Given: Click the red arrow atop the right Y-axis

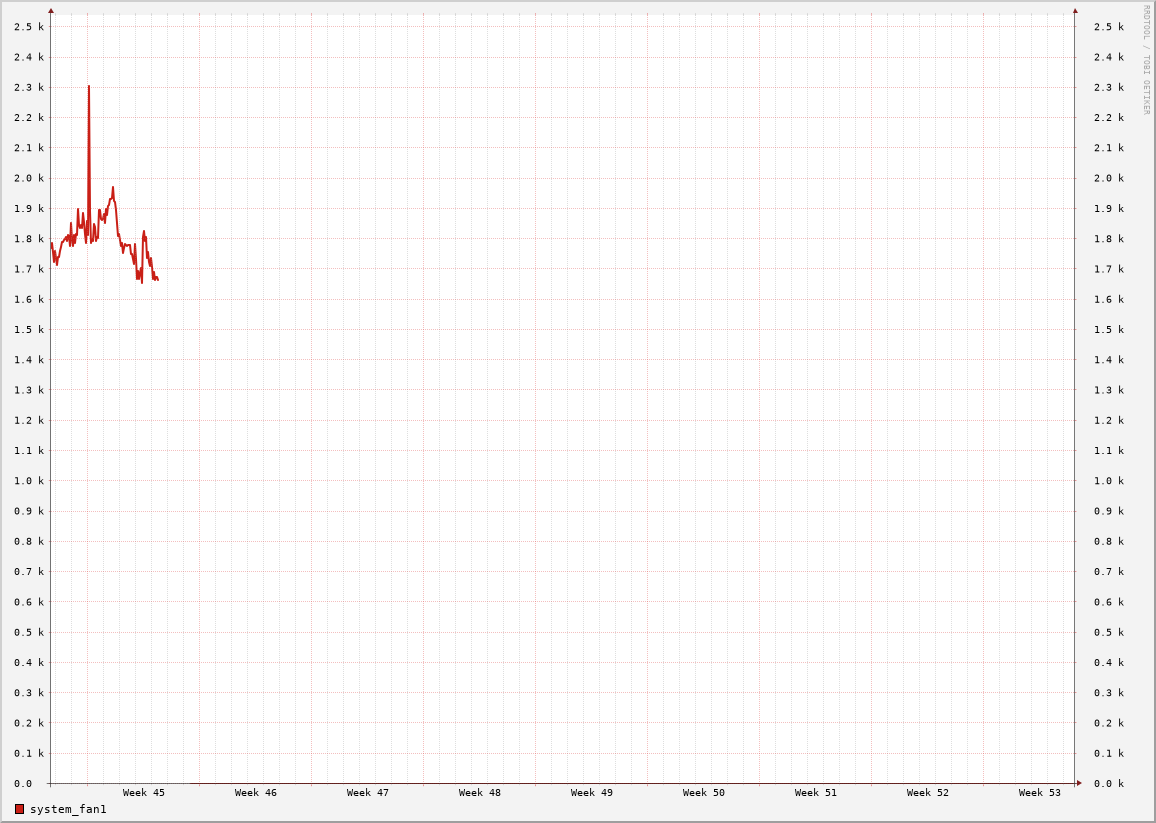Looking at the screenshot, I should (x=1075, y=11).
